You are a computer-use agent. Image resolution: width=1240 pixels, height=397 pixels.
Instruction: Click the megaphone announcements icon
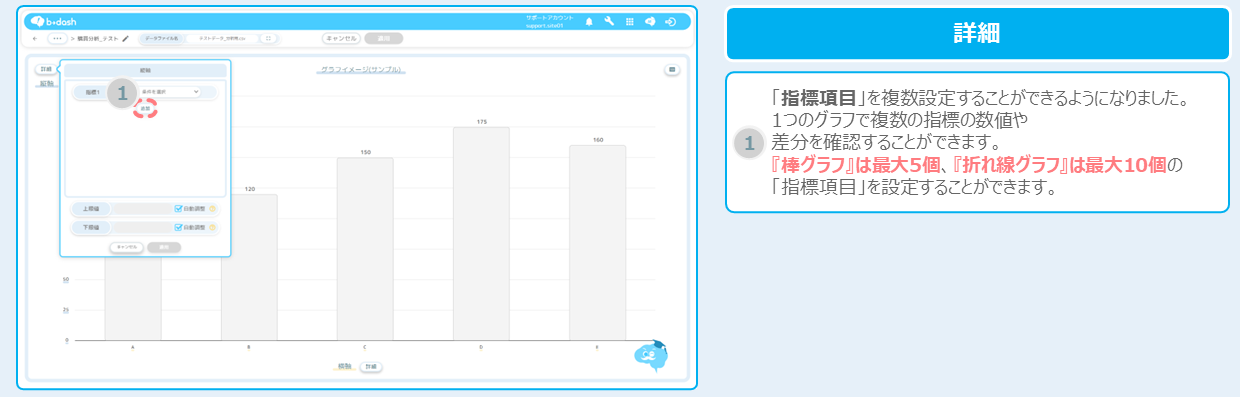(649, 21)
